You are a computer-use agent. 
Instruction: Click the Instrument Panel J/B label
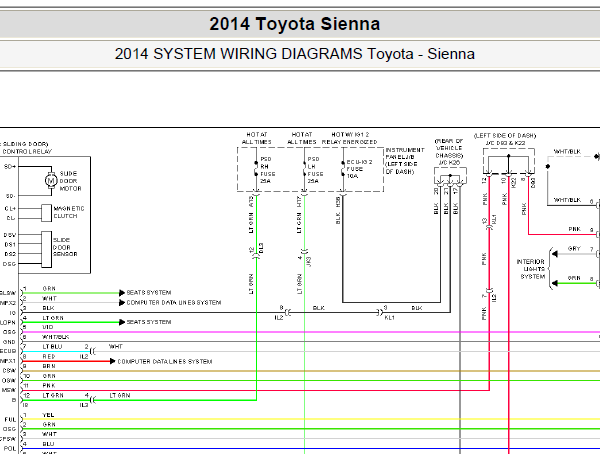(x=405, y=161)
